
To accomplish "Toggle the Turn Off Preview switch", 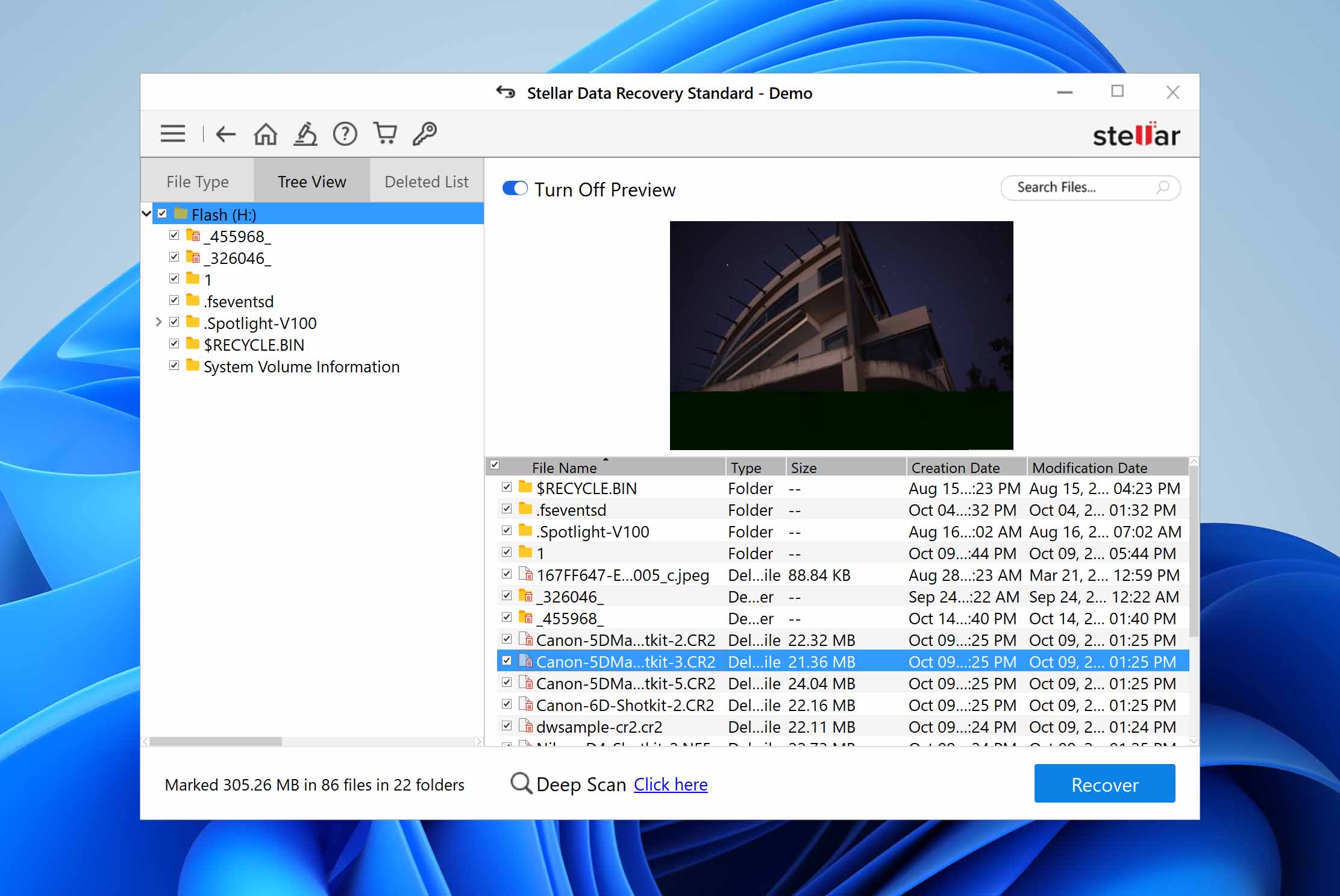I will coord(514,189).
